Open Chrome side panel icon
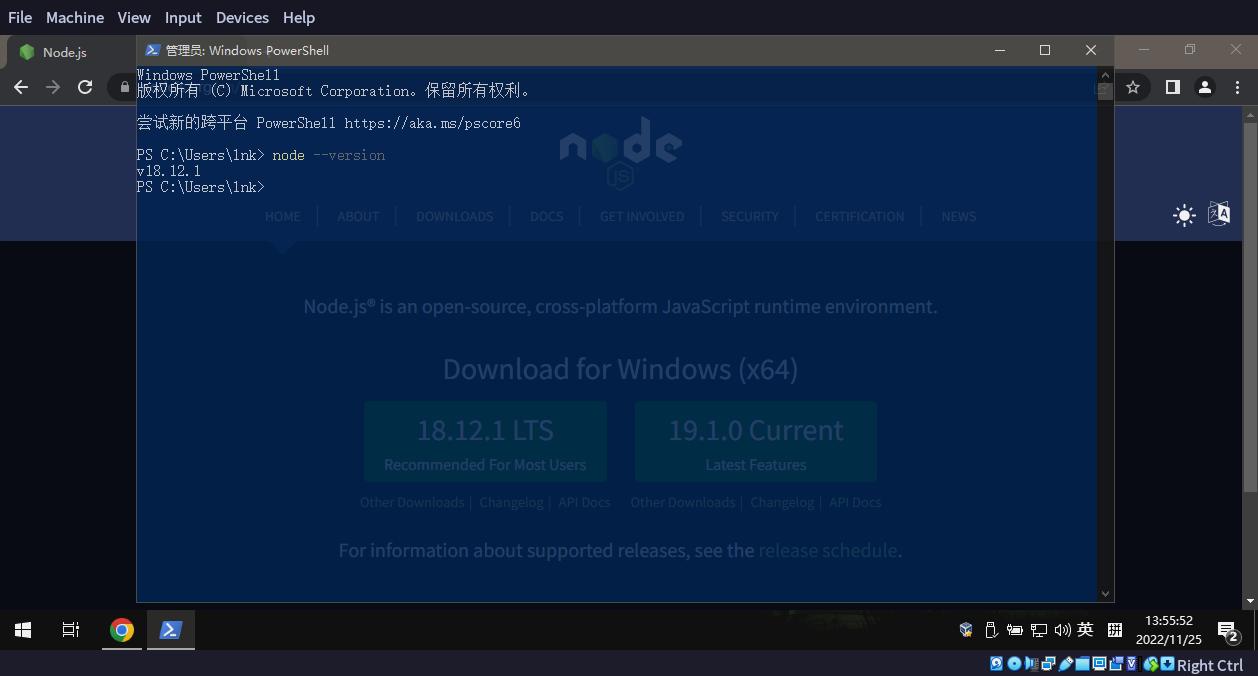Screen dimensions: 1258x676 [1172, 87]
